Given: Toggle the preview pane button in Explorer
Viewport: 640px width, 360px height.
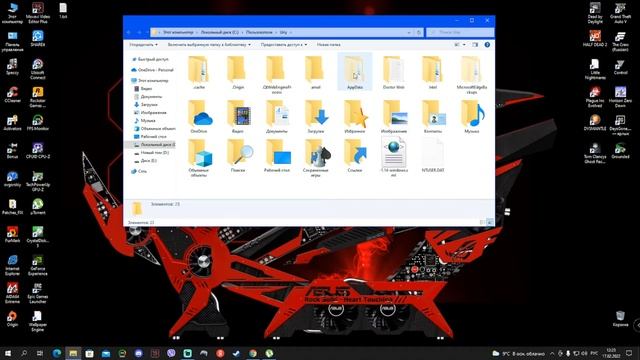Looking at the screenshot, I should (x=475, y=44).
